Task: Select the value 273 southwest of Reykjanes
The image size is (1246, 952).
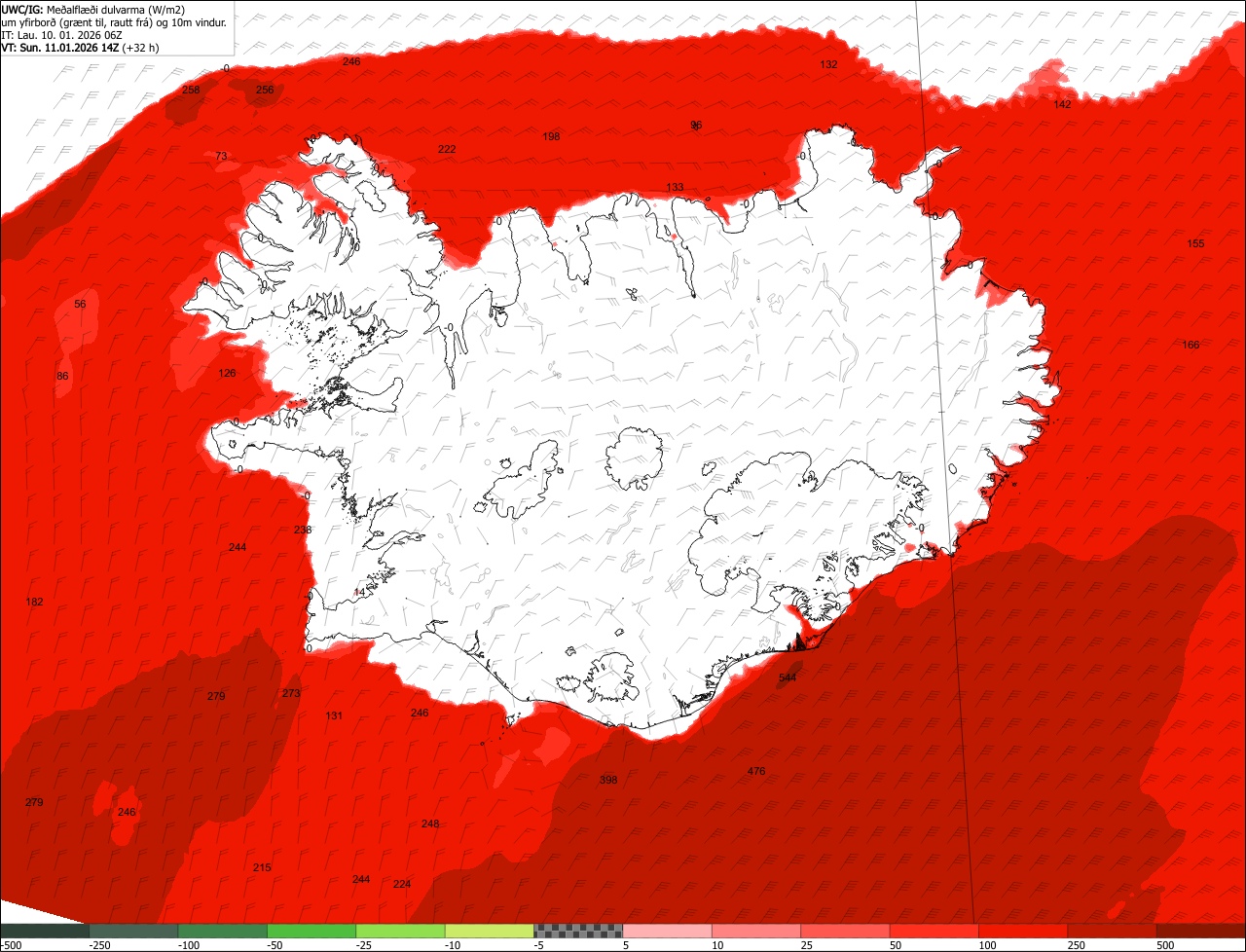Action: [291, 693]
